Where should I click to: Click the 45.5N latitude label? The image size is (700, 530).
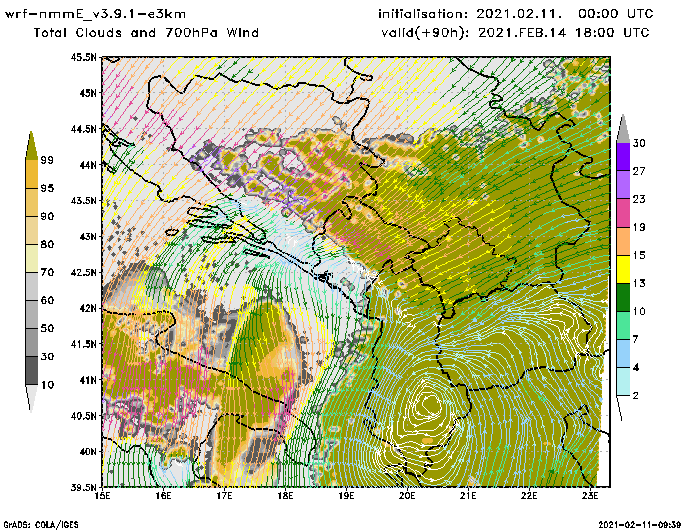pos(83,57)
